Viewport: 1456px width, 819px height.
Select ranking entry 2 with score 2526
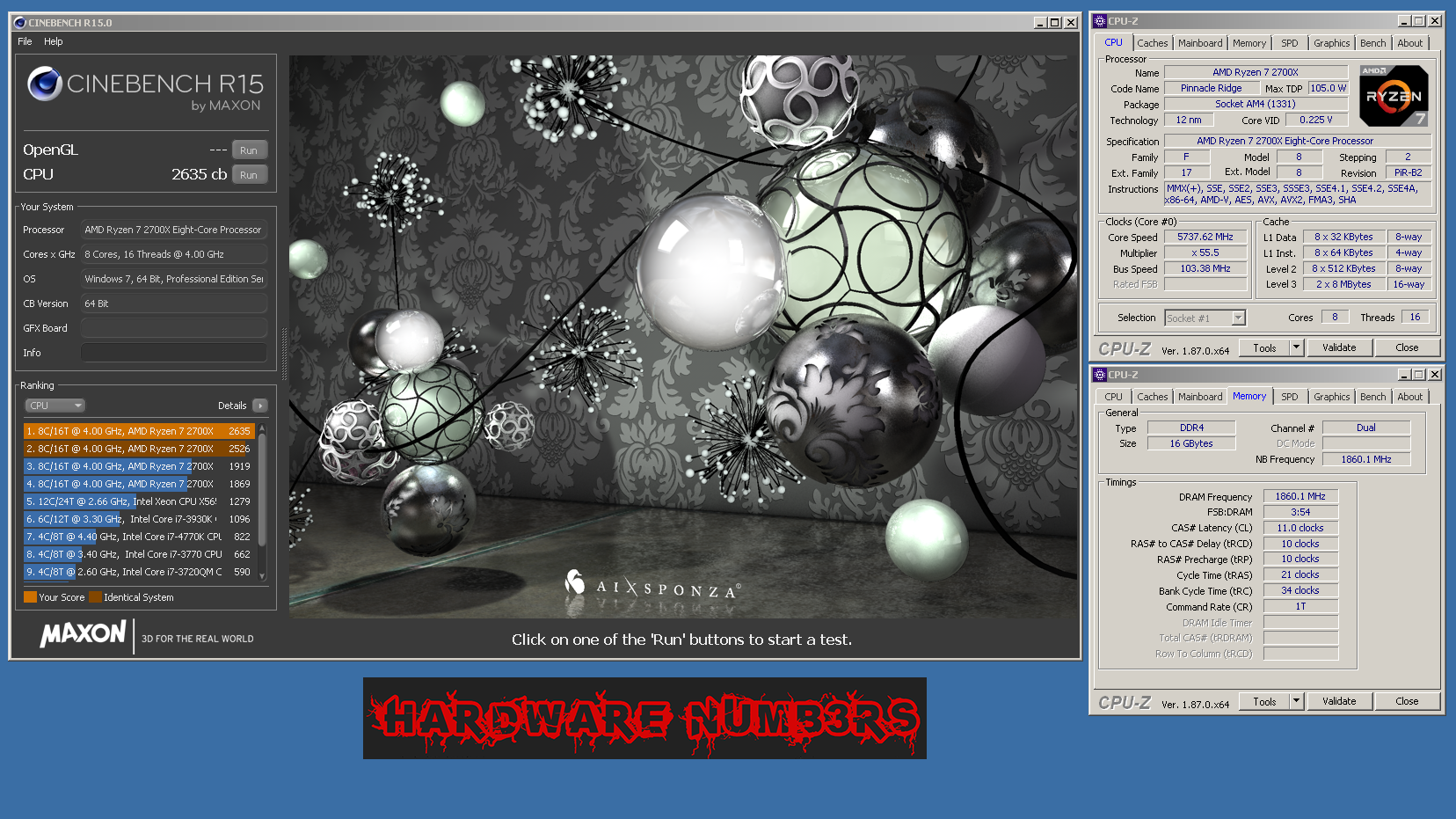pos(139,449)
